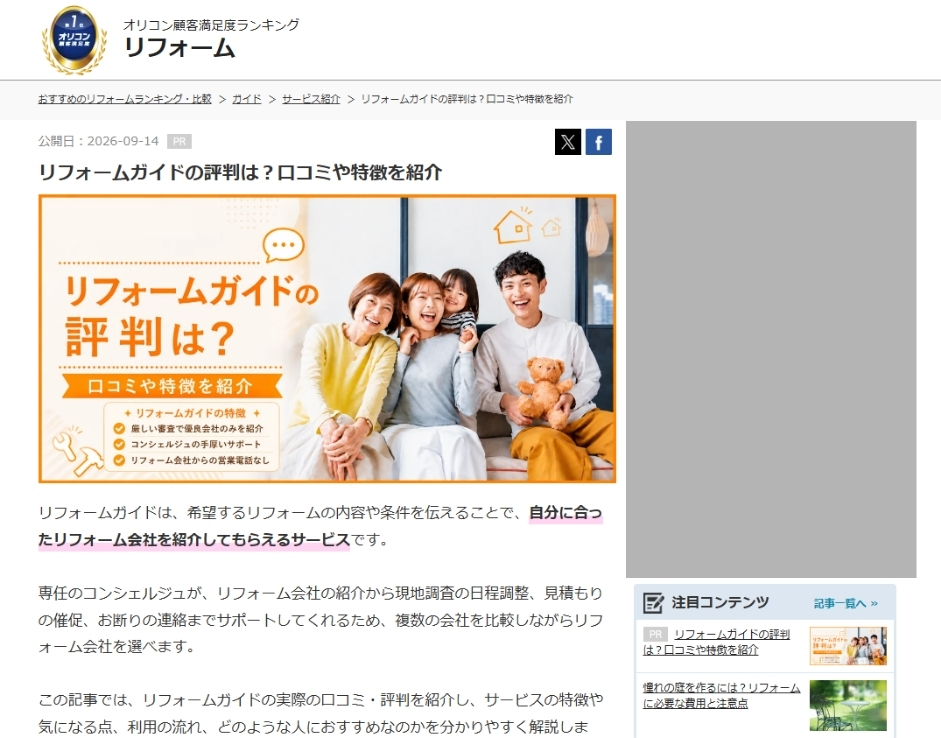Open おすすめのリフォームランキング・比較 breadcrumb
This screenshot has height=738, width=941.
[125, 99]
